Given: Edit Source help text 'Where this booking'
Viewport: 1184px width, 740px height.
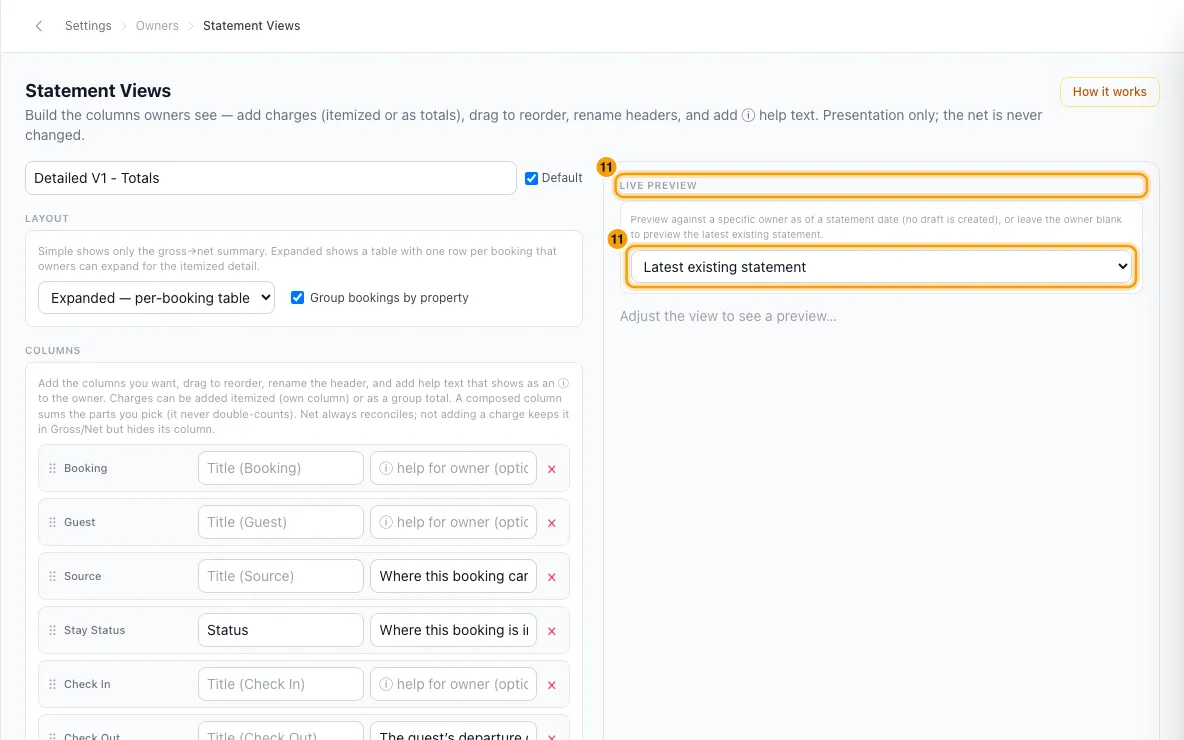Looking at the screenshot, I should (x=453, y=576).
